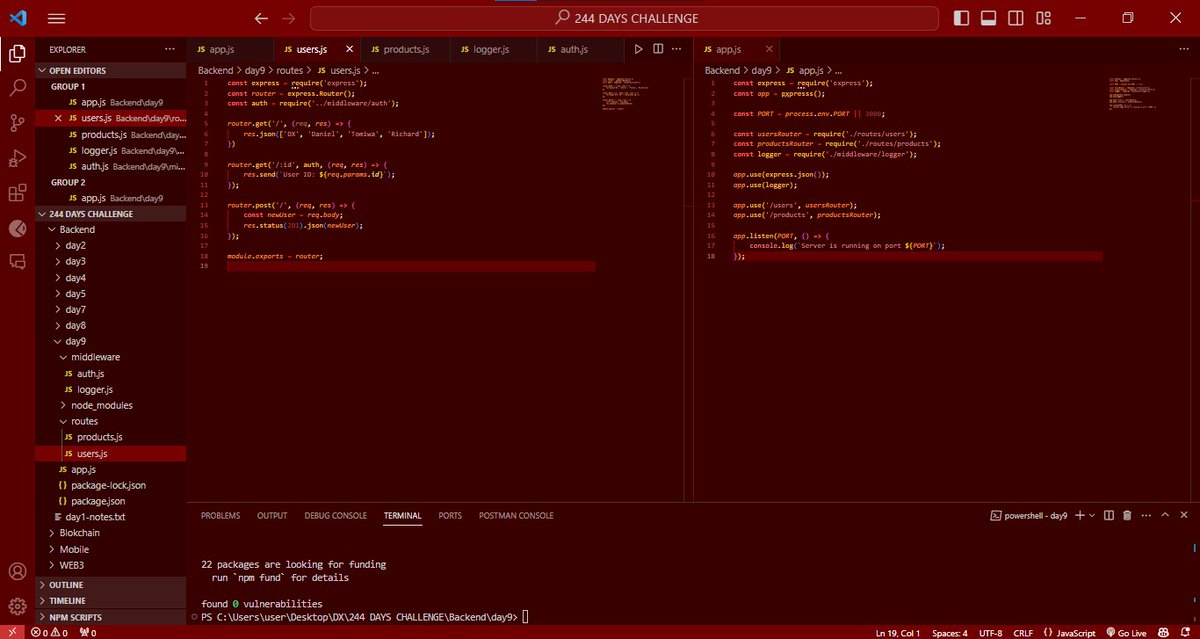Switch to the logger.js tab
The image size is (1200, 639).
tap(492, 49)
